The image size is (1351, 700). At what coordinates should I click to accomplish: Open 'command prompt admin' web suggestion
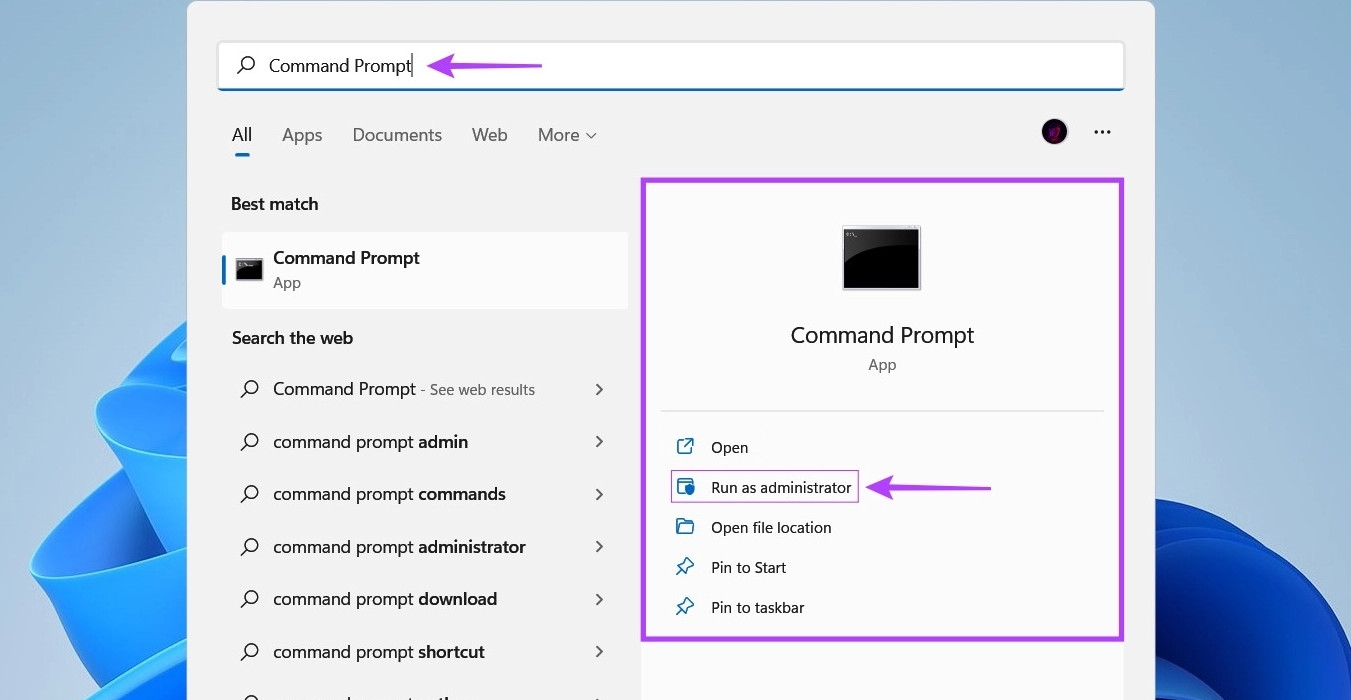tap(425, 442)
